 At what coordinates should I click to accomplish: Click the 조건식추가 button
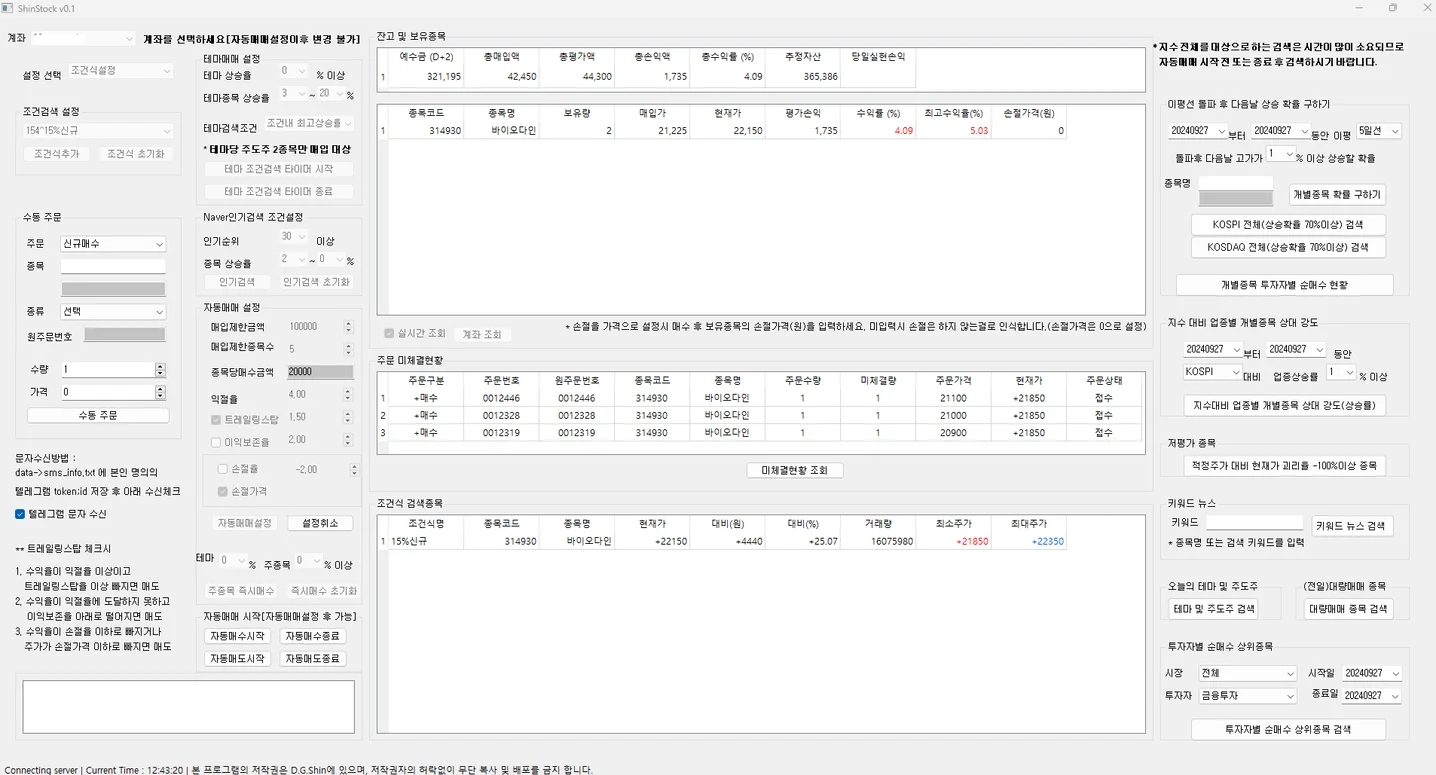pyautogui.click(x=56, y=154)
